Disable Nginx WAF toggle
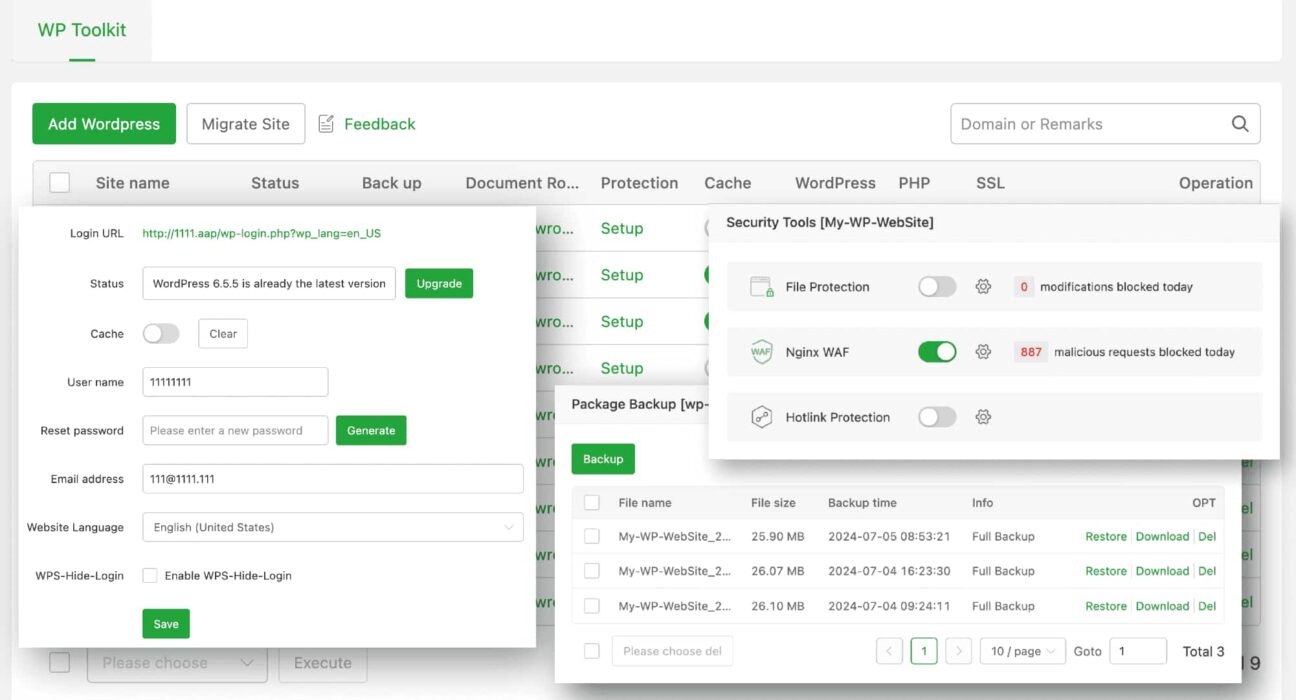This screenshot has width=1296, height=700. click(937, 352)
